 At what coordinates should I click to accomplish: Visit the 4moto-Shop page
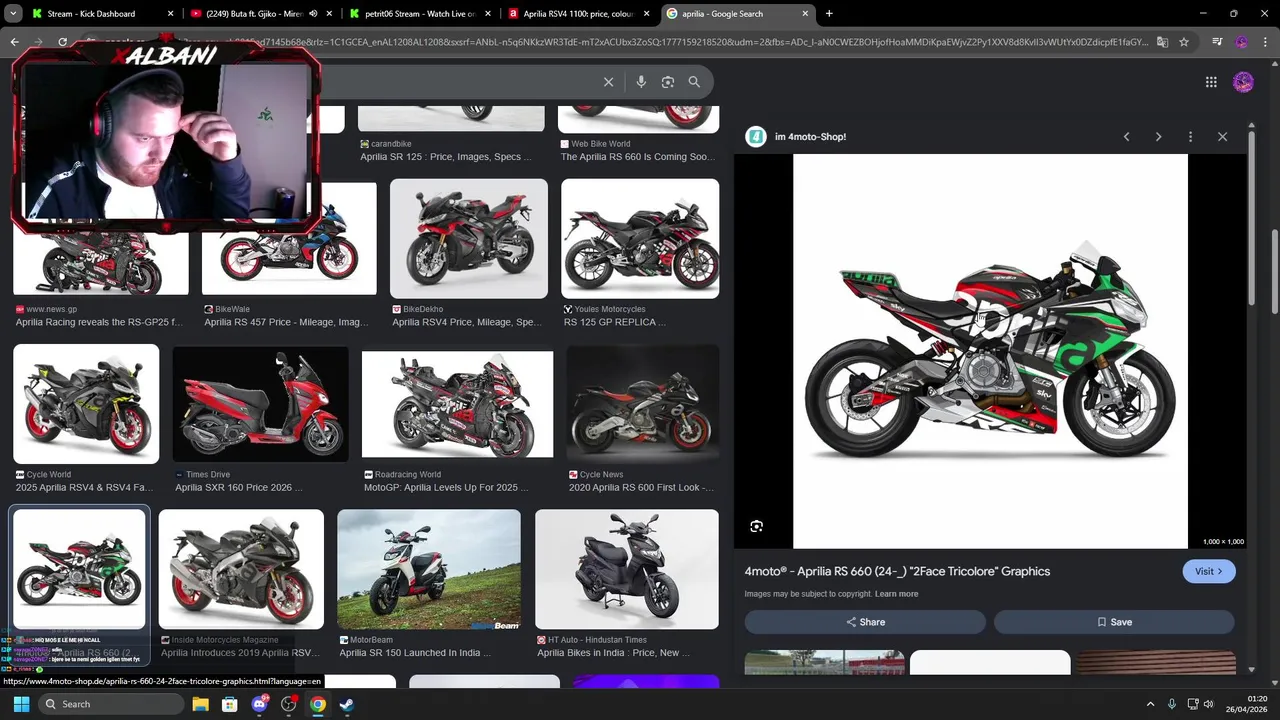(x=1209, y=571)
